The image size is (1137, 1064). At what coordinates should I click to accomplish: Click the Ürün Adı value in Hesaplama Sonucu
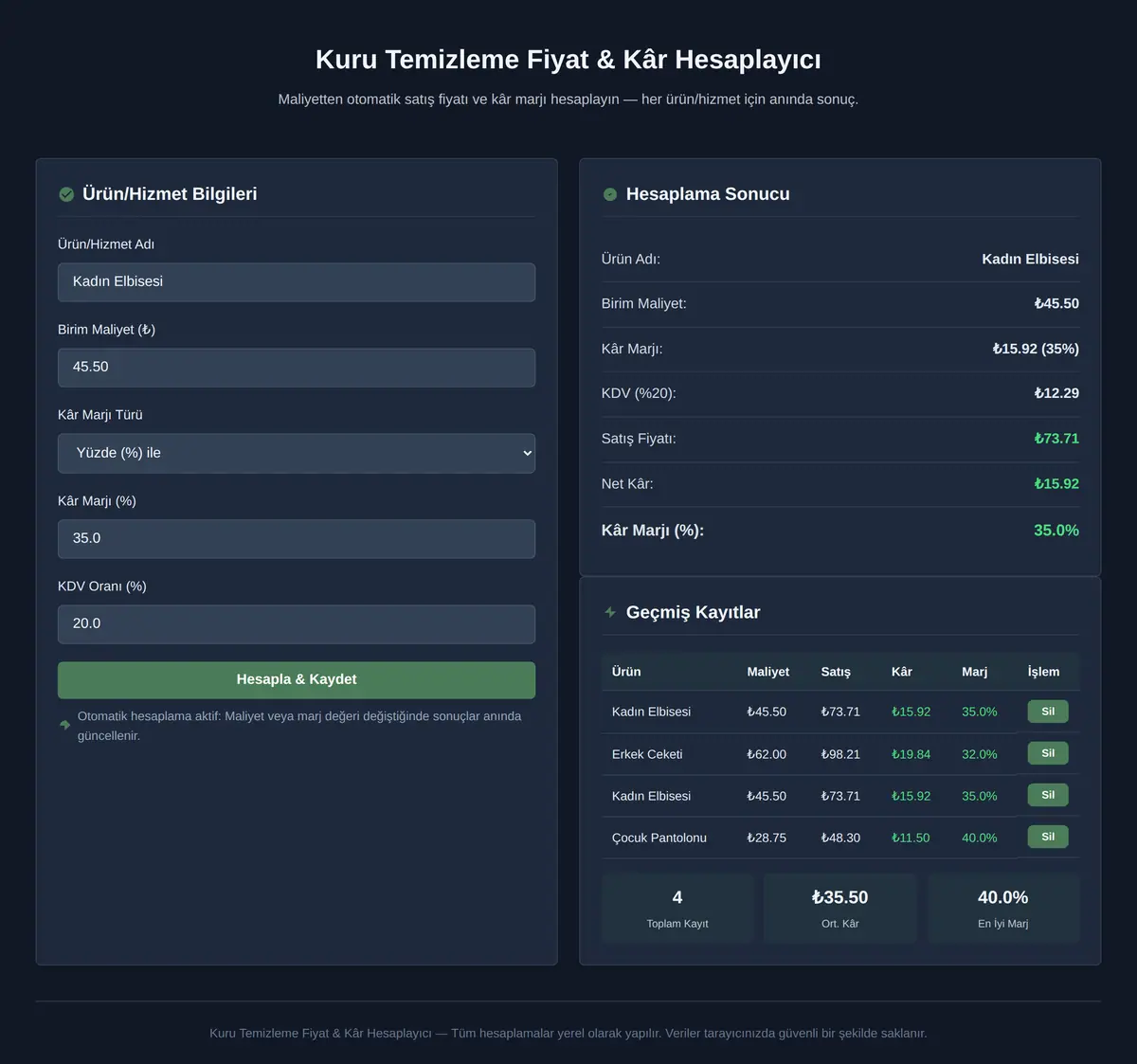coord(1030,259)
